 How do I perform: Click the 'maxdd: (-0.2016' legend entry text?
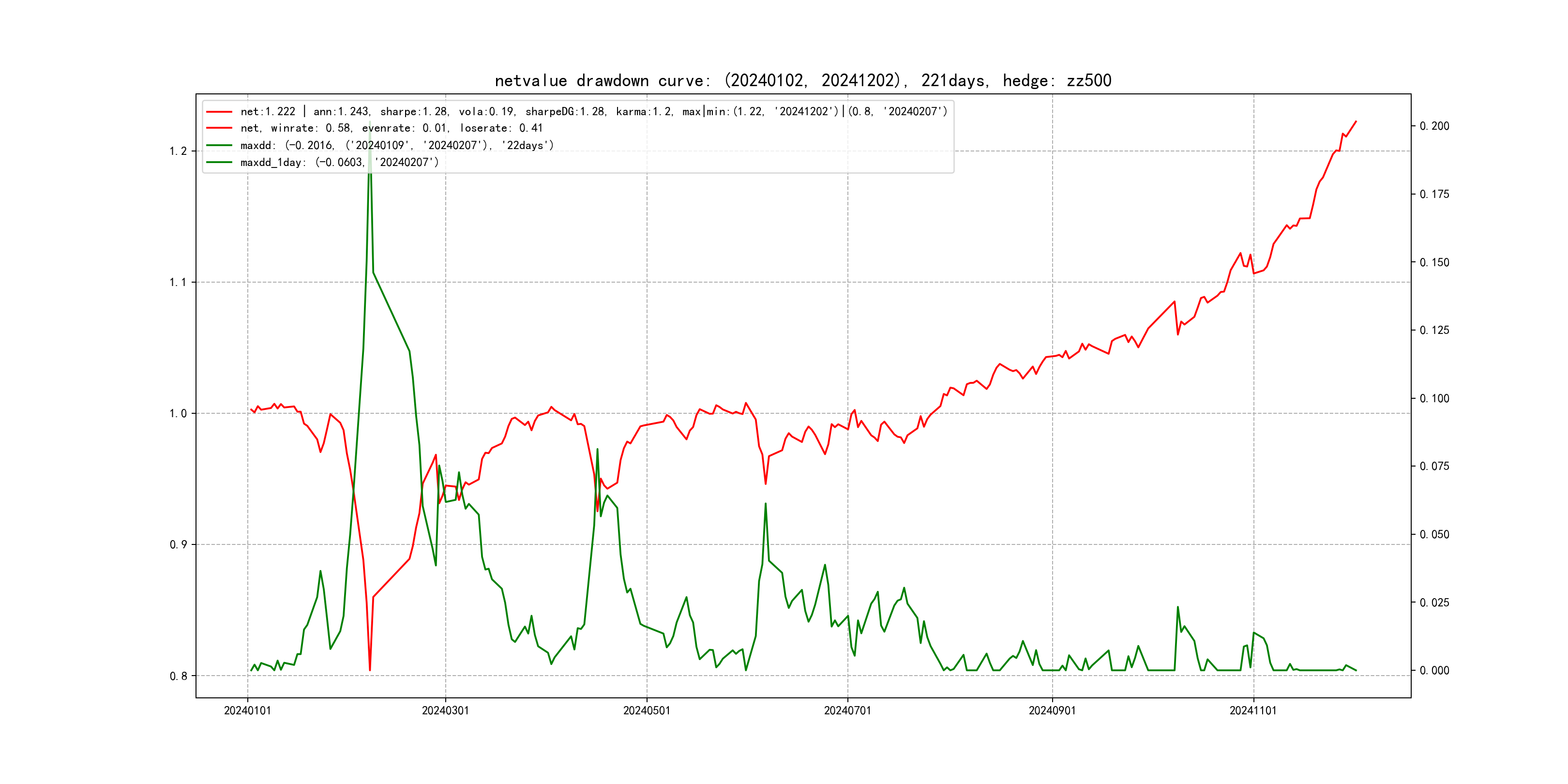click(x=397, y=146)
